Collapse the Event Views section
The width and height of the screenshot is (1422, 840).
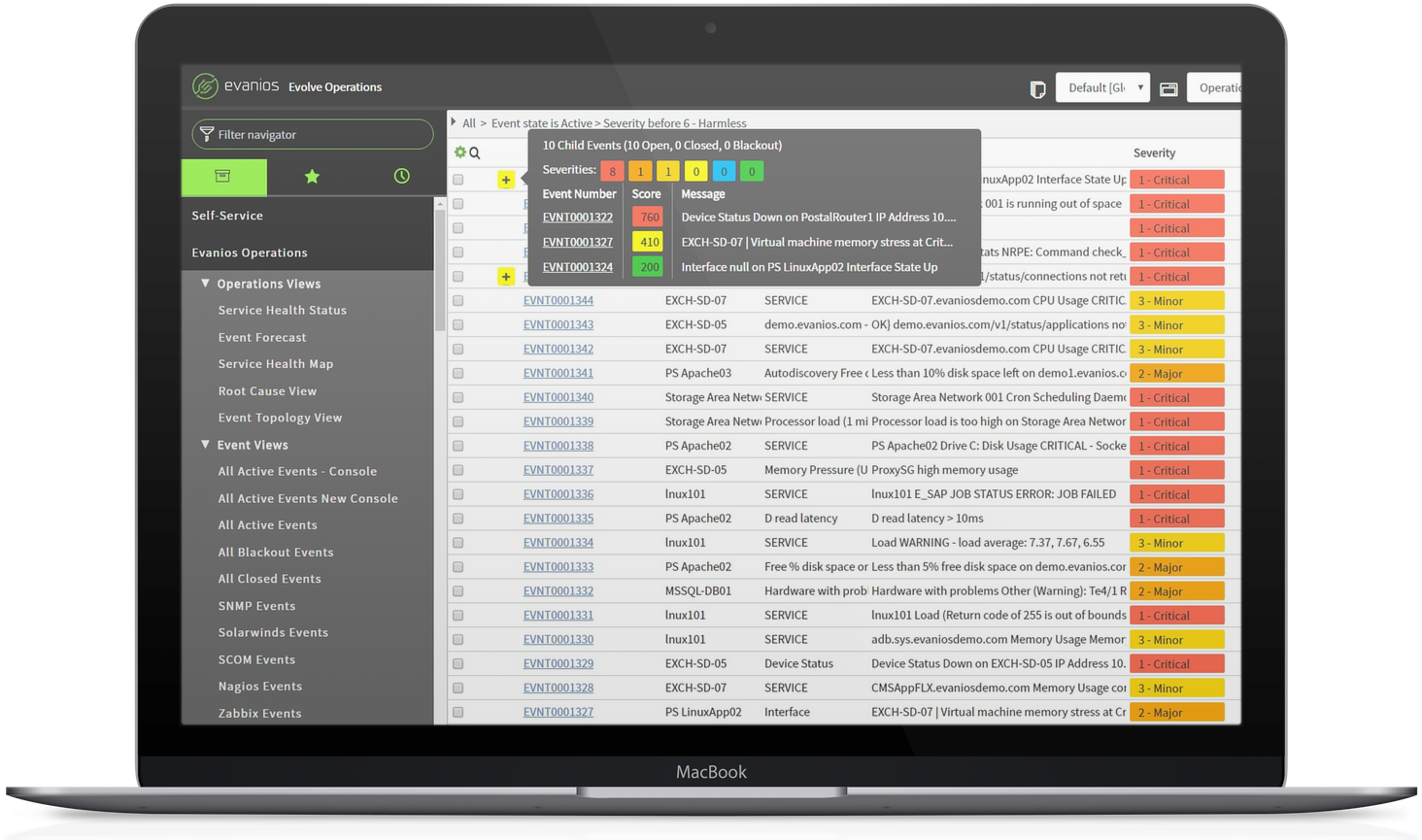(206, 445)
